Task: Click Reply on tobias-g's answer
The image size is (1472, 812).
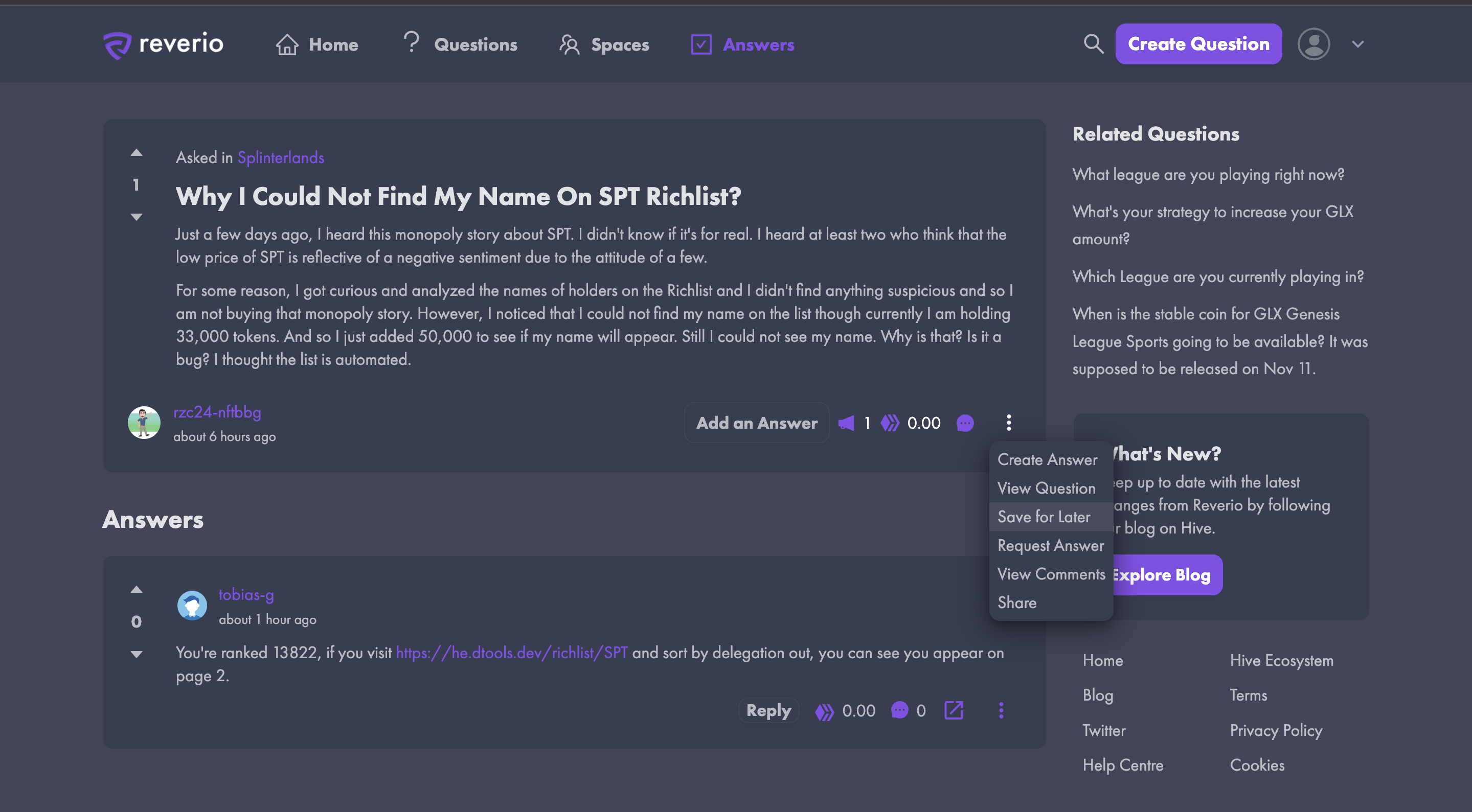Action: click(x=768, y=710)
